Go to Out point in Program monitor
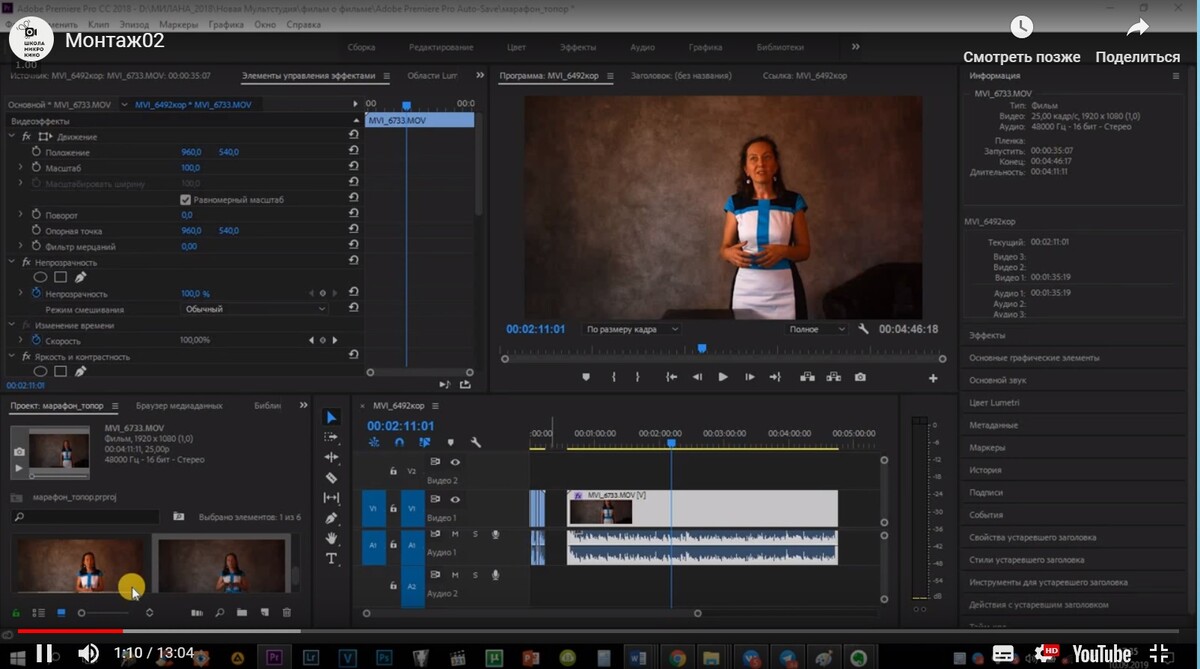1200x669 pixels. [775, 377]
